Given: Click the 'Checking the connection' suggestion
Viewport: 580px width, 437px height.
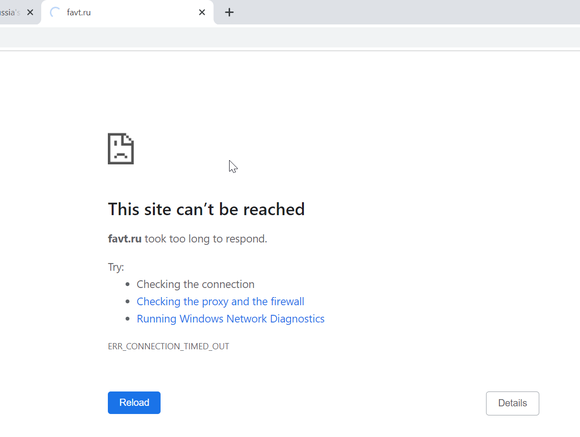Looking at the screenshot, I should [x=195, y=285].
